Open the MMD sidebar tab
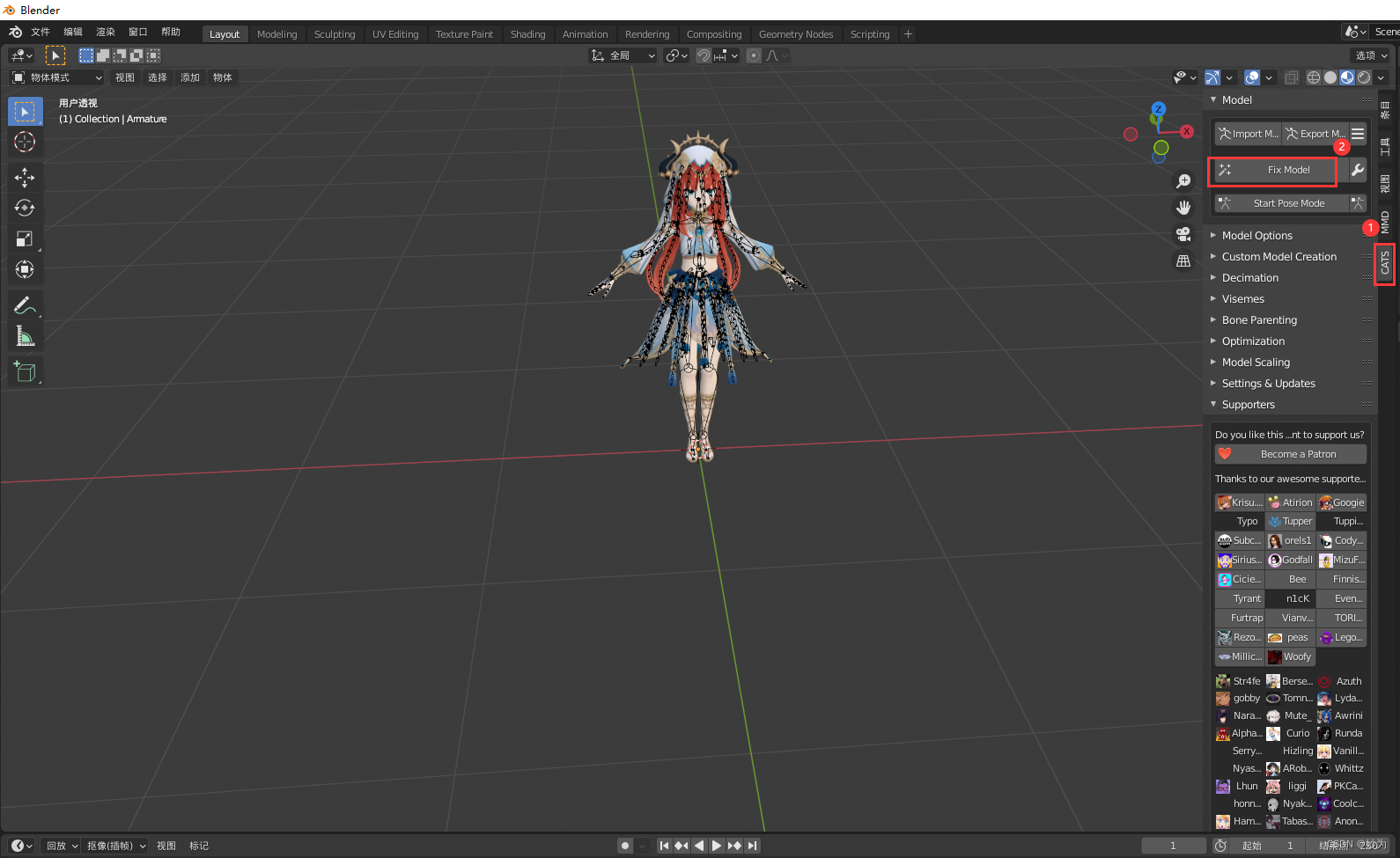Image resolution: width=1400 pixels, height=858 pixels. 1385,222
